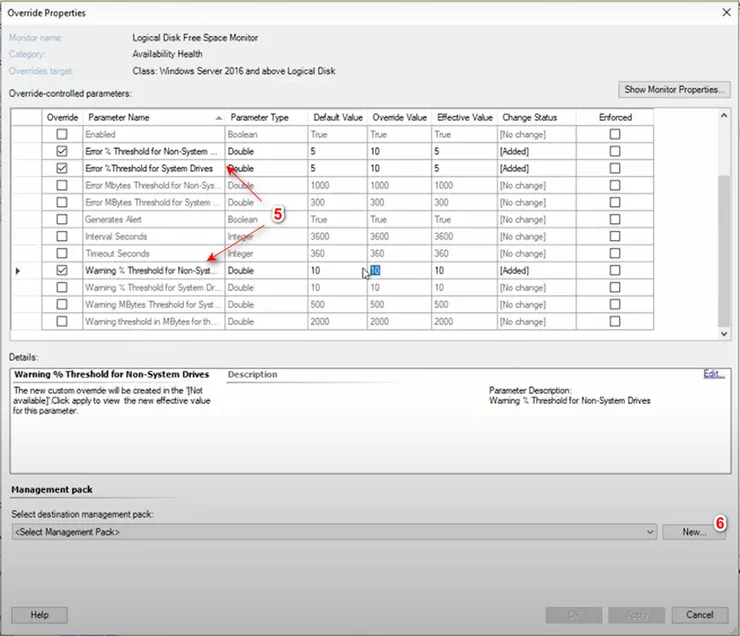This screenshot has width=740, height=636.
Task: Open the Select Management Pack dropdown
Action: [334, 532]
